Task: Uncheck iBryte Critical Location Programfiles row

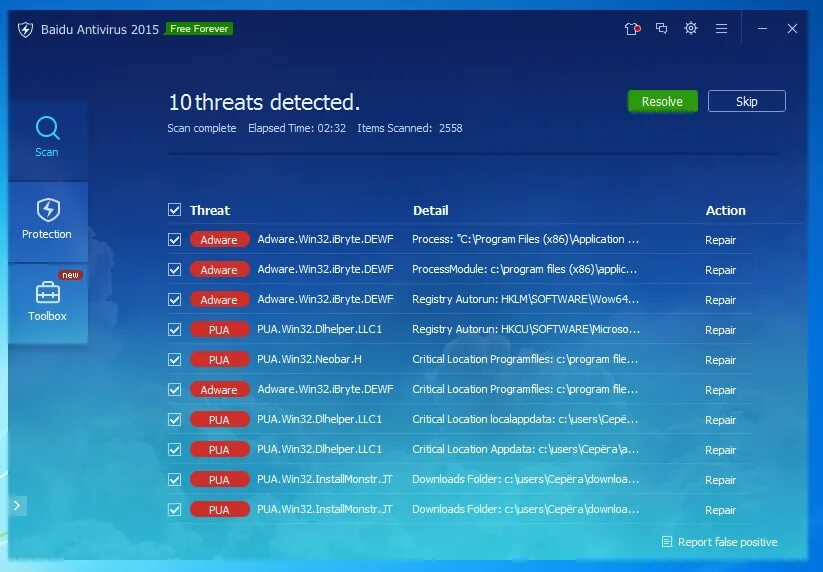Action: point(174,389)
